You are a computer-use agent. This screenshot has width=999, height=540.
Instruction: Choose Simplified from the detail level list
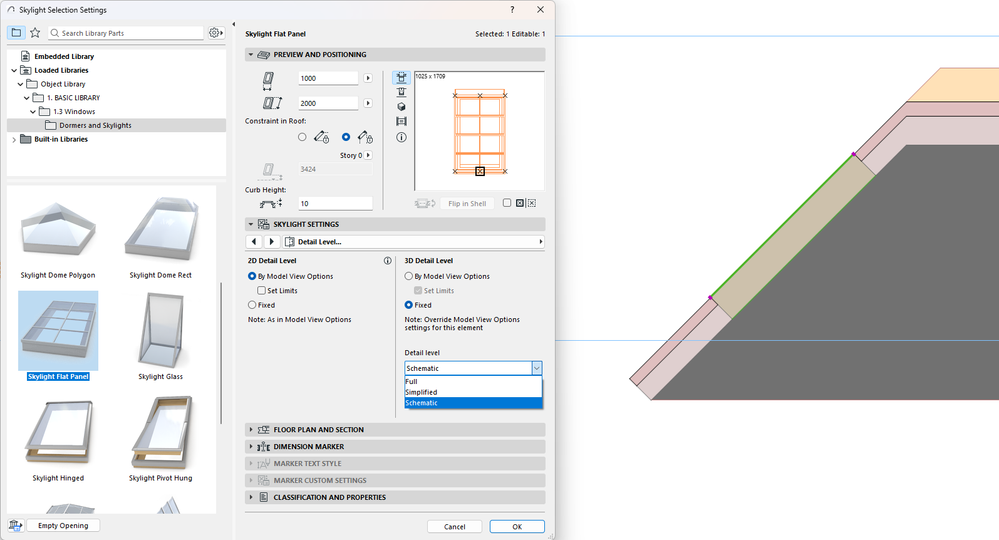click(x=422, y=392)
